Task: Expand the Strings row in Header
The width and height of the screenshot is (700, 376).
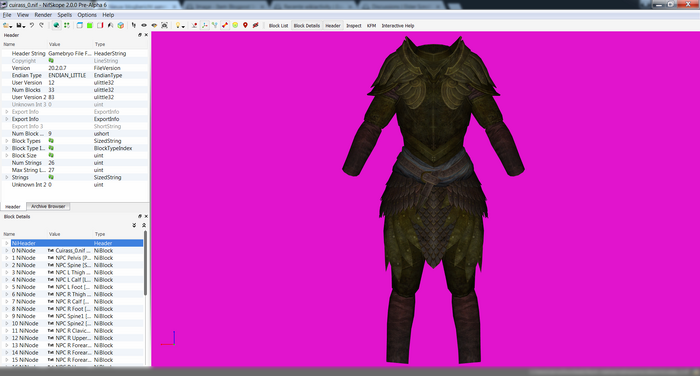Action: [x=7, y=177]
